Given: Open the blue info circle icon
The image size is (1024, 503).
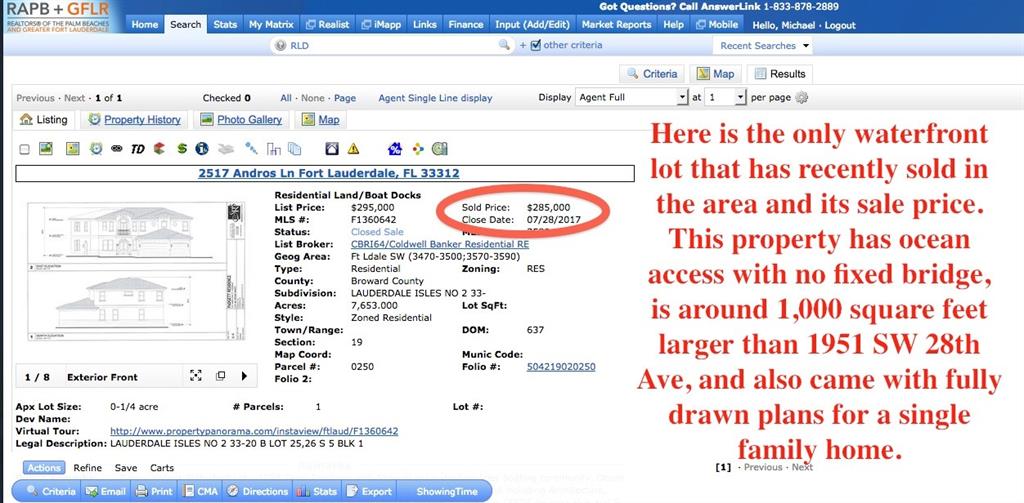Looking at the screenshot, I should pos(202,149).
